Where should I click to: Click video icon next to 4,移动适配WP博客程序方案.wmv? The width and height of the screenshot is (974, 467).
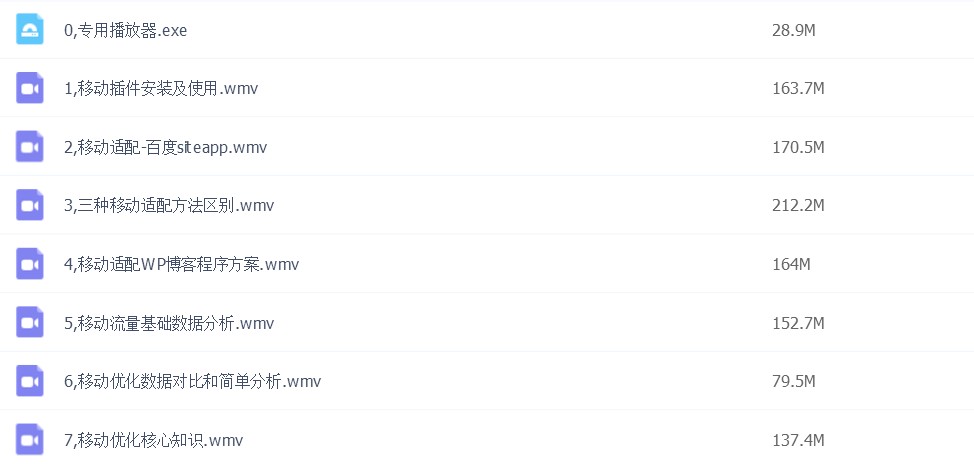pyautogui.click(x=30, y=264)
